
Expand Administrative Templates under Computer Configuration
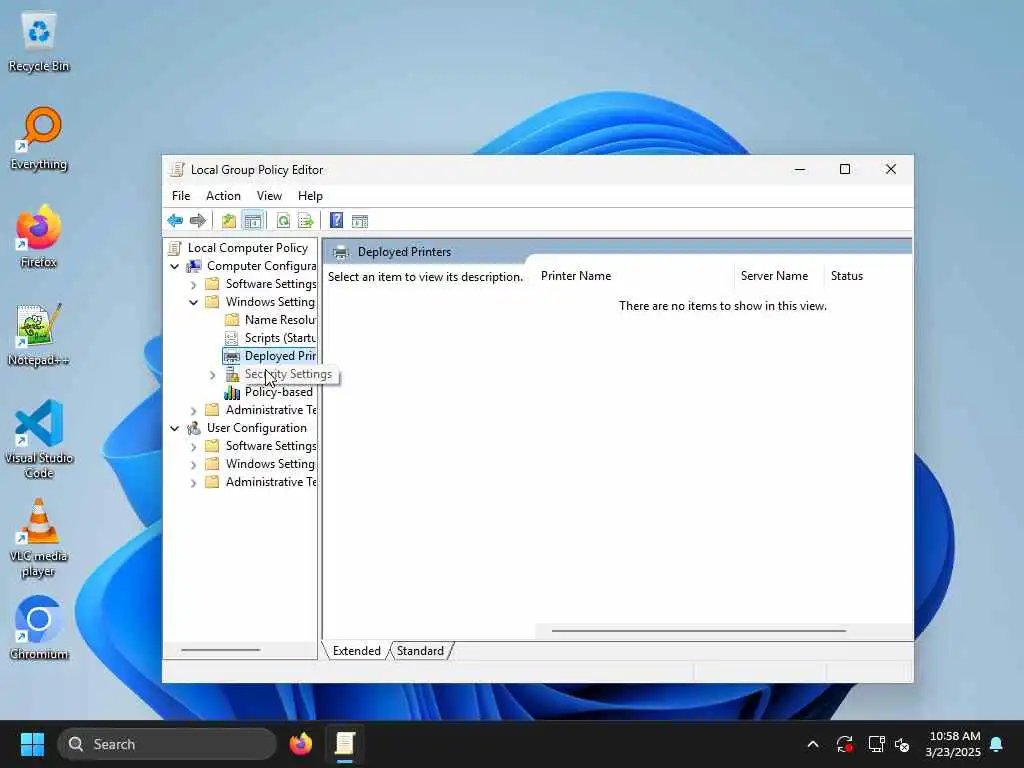(x=193, y=411)
